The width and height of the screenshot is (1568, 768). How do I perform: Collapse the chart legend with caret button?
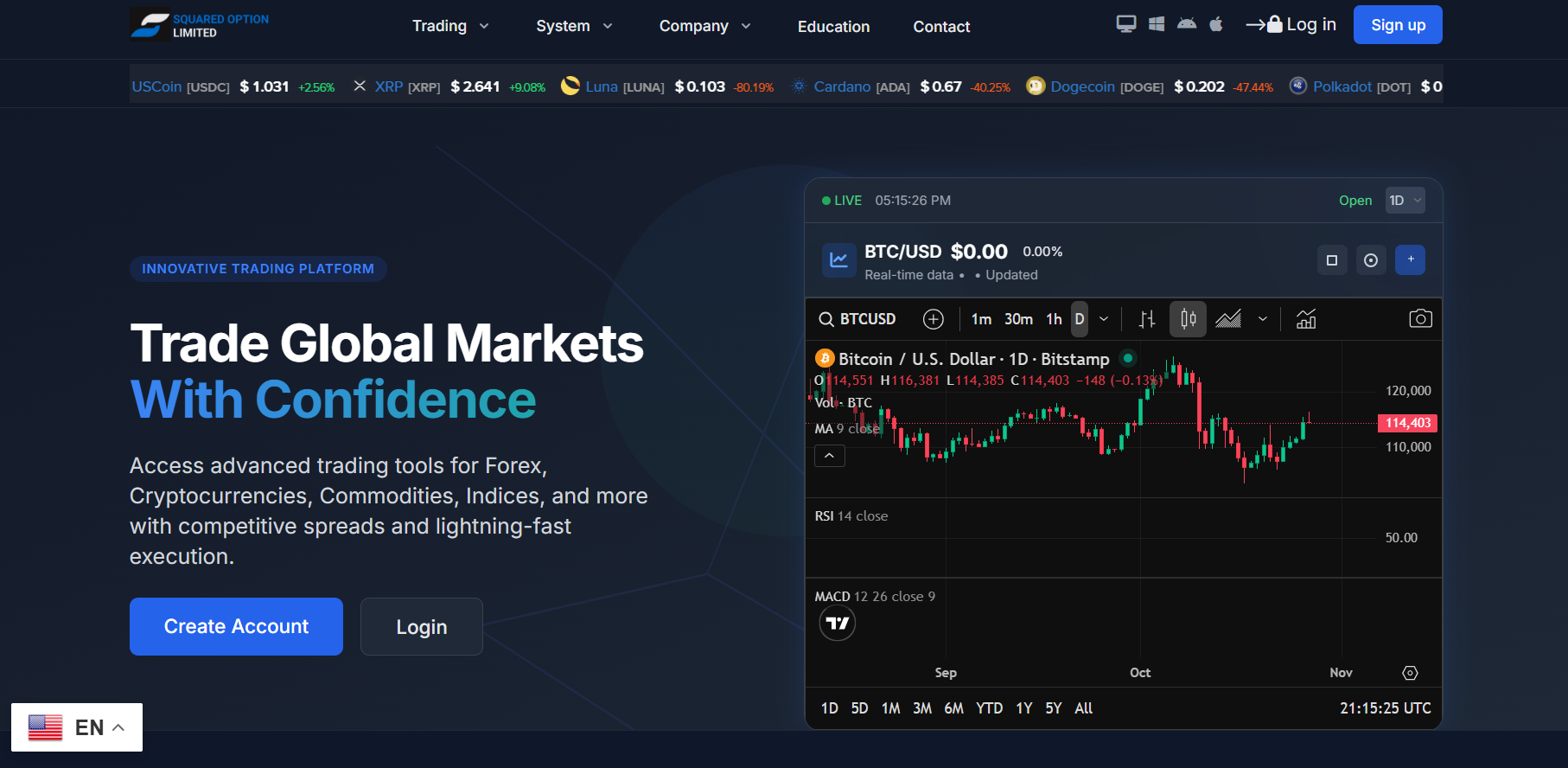[x=830, y=456]
